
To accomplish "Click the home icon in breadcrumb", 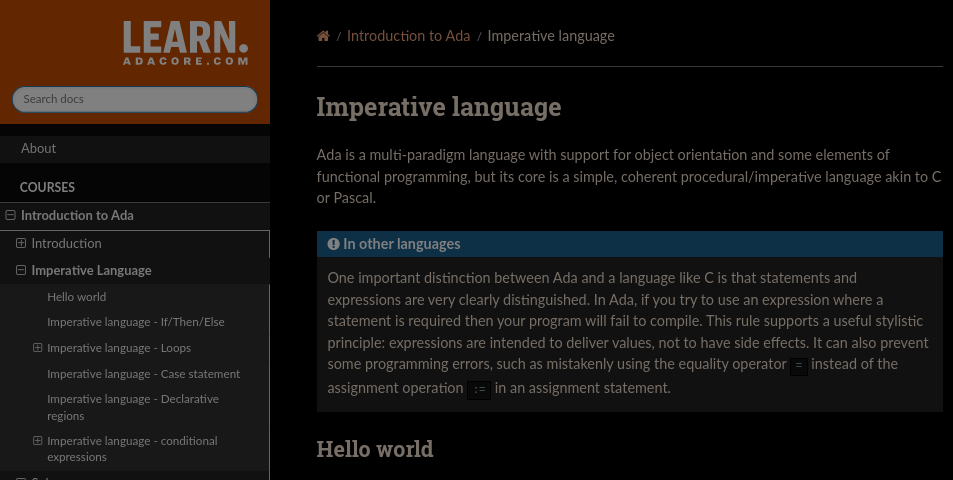I will click(323, 36).
